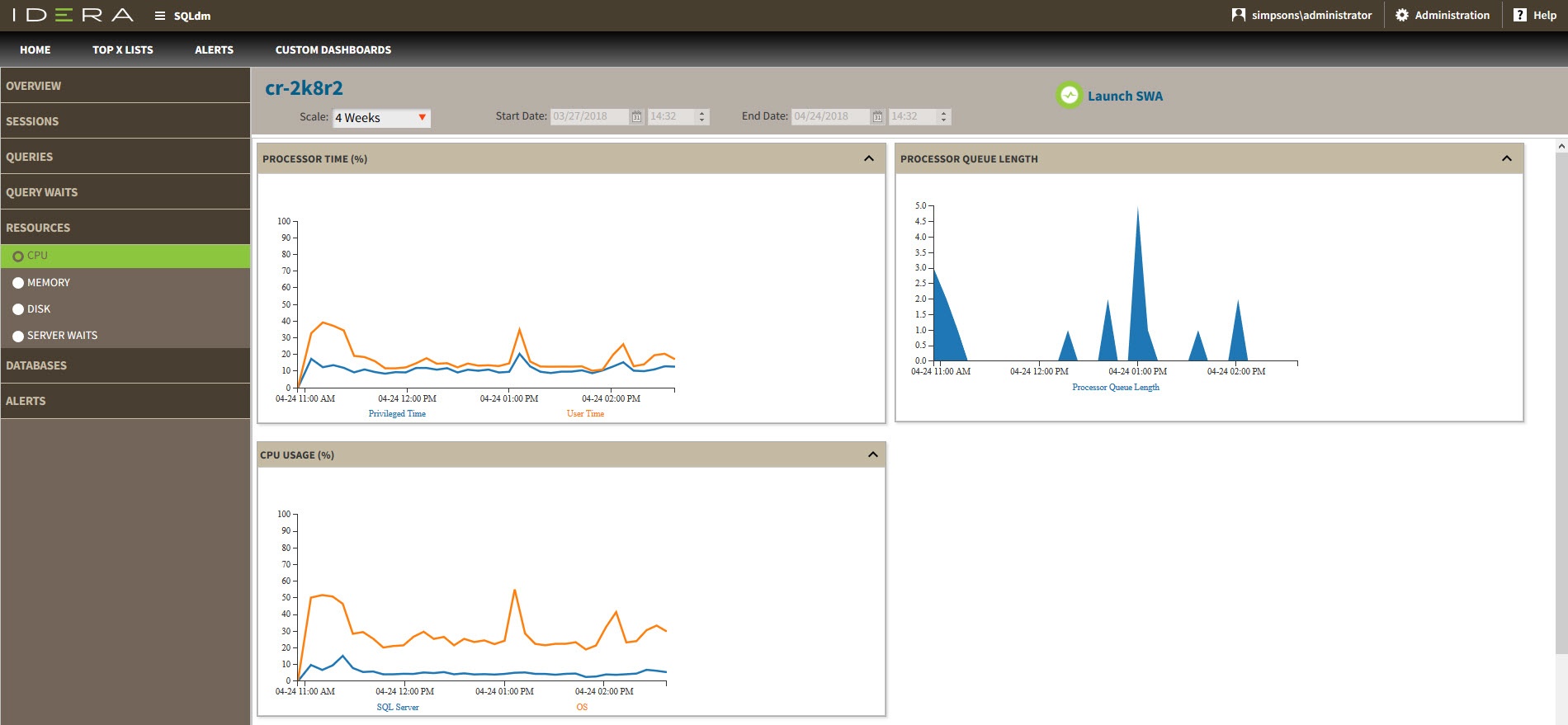Screen dimensions: 1568x725
Task: Open the Custom Dashboards tab
Action: (x=333, y=50)
